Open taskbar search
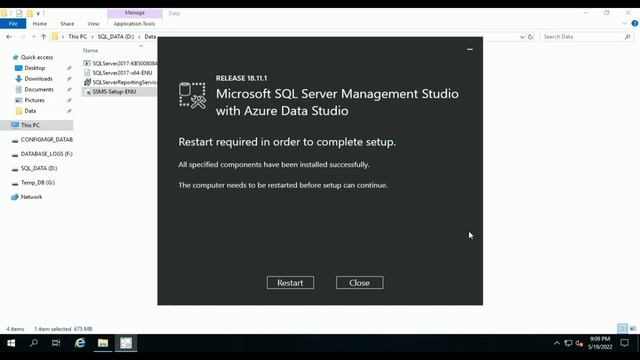 [x=34, y=343]
